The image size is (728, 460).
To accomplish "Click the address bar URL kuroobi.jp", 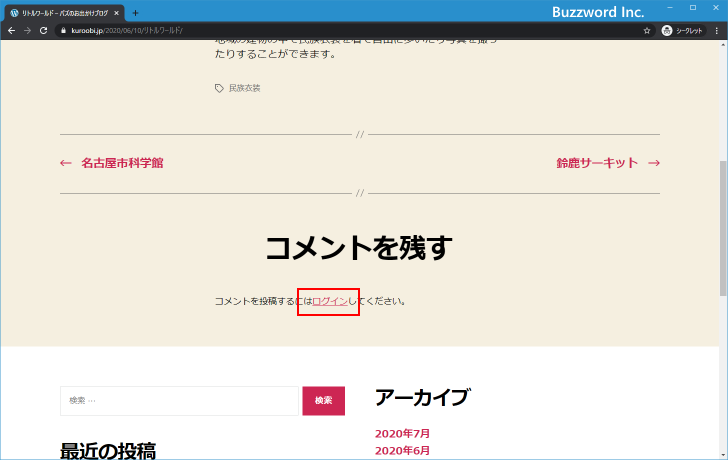I will point(127,31).
